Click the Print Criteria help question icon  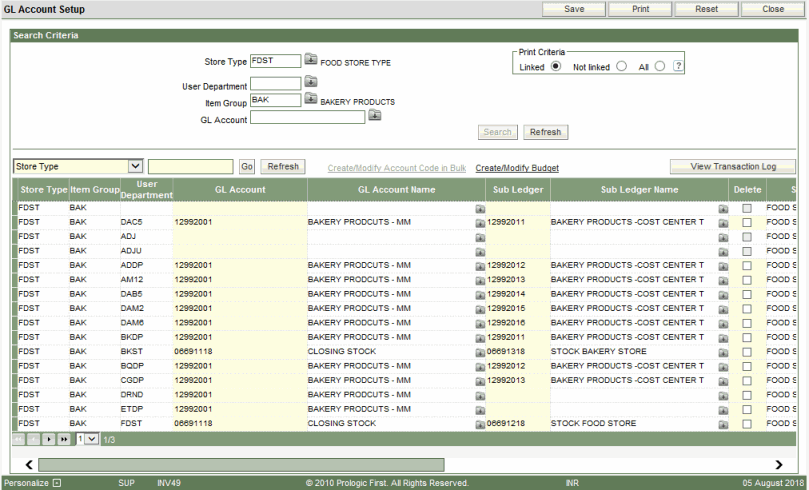point(678,66)
